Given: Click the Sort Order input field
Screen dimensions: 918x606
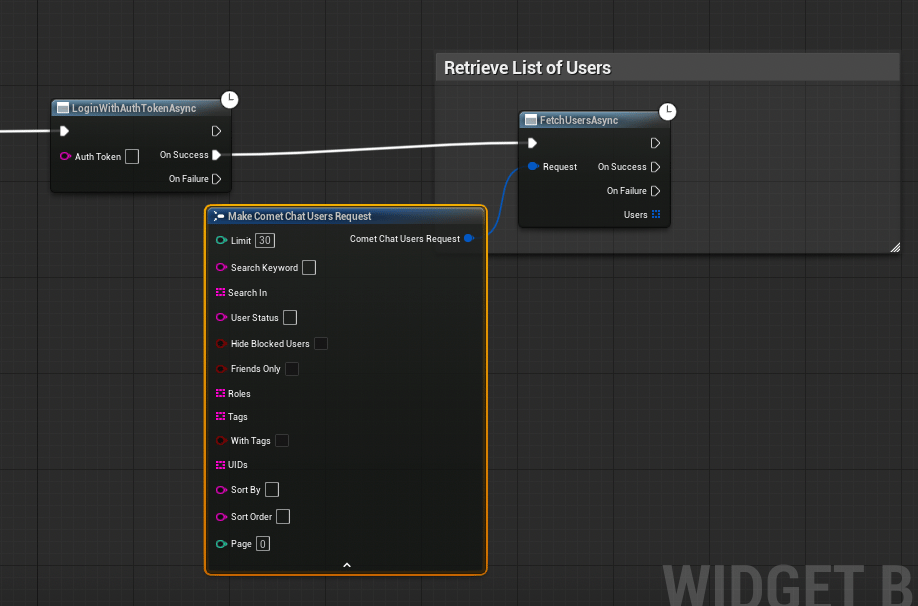Looking at the screenshot, I should click(283, 516).
